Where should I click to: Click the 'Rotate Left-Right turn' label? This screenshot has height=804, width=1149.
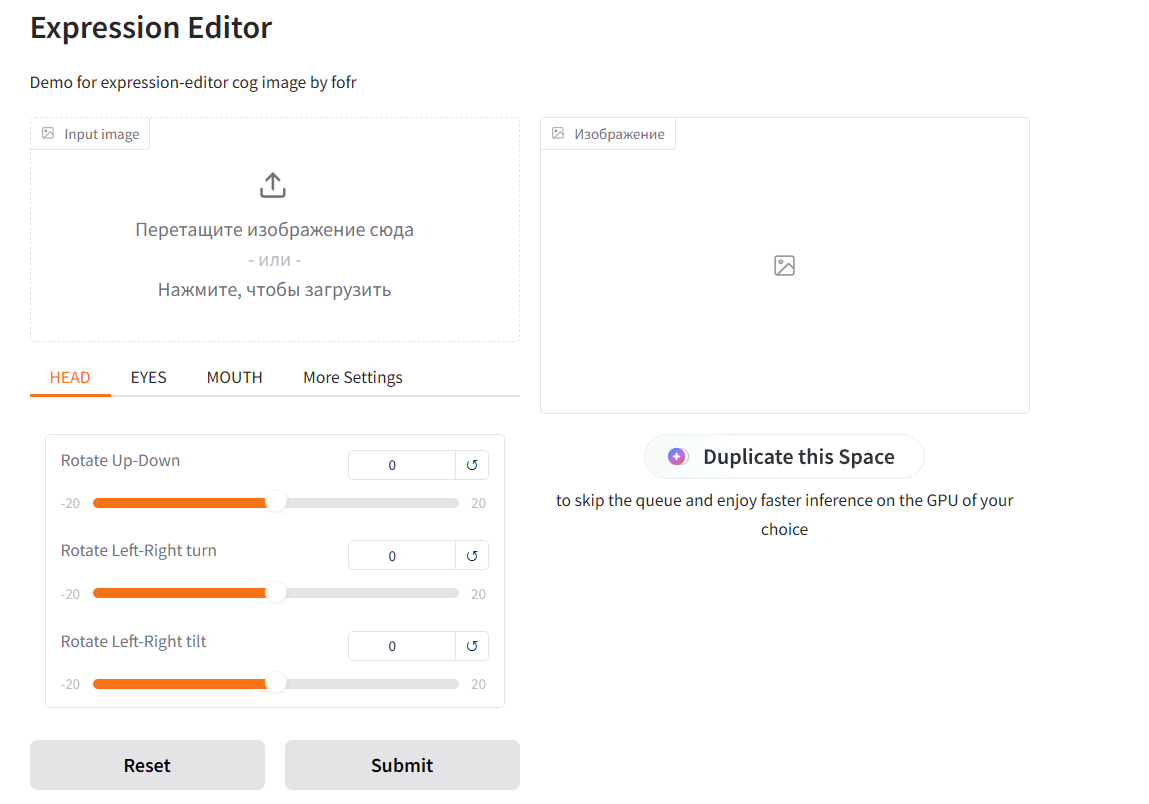pyautogui.click(x=138, y=550)
